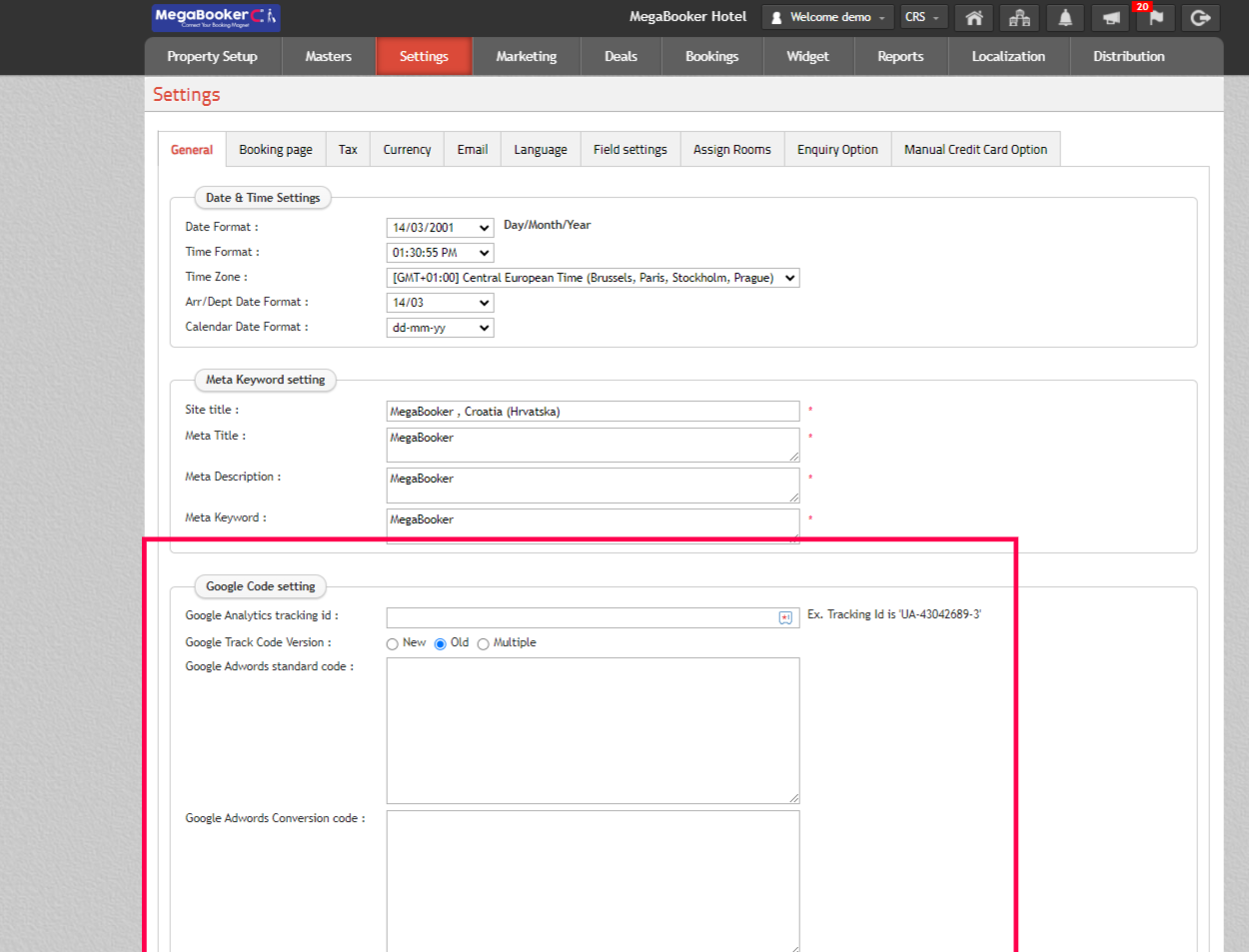Screen dimensions: 1249x952
Task: Open the Marketing menu
Action: 527,57
